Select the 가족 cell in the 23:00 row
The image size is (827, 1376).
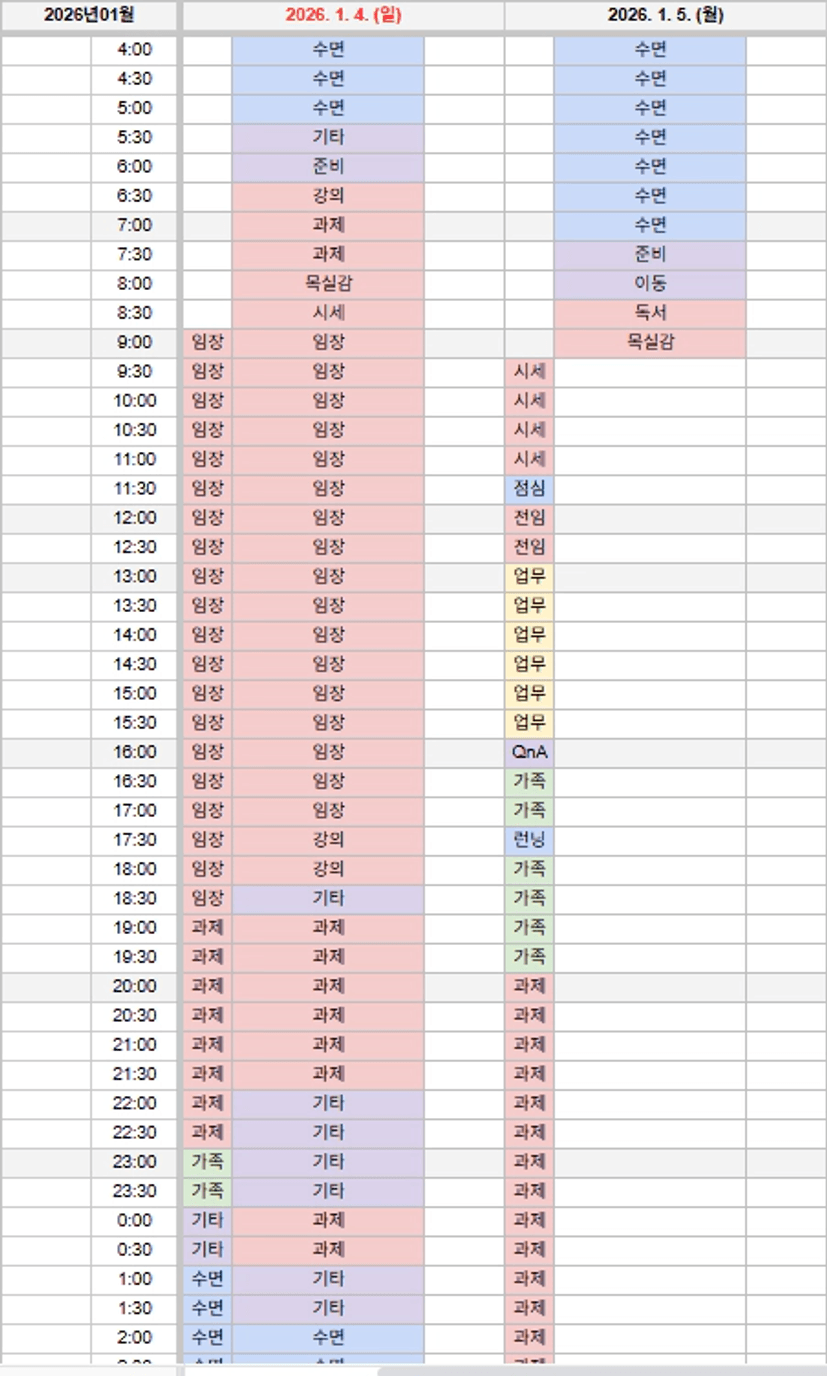[x=207, y=1162]
